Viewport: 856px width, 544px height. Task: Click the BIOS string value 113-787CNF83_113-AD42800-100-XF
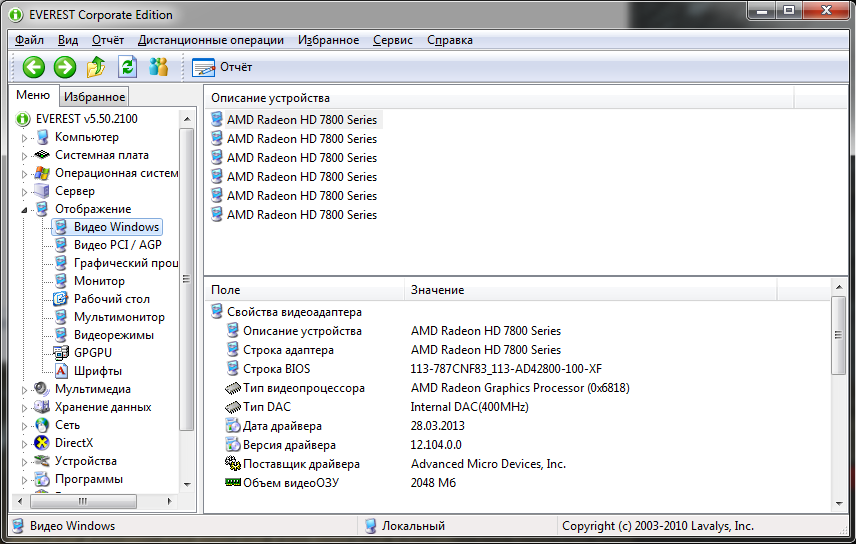[x=506, y=369]
